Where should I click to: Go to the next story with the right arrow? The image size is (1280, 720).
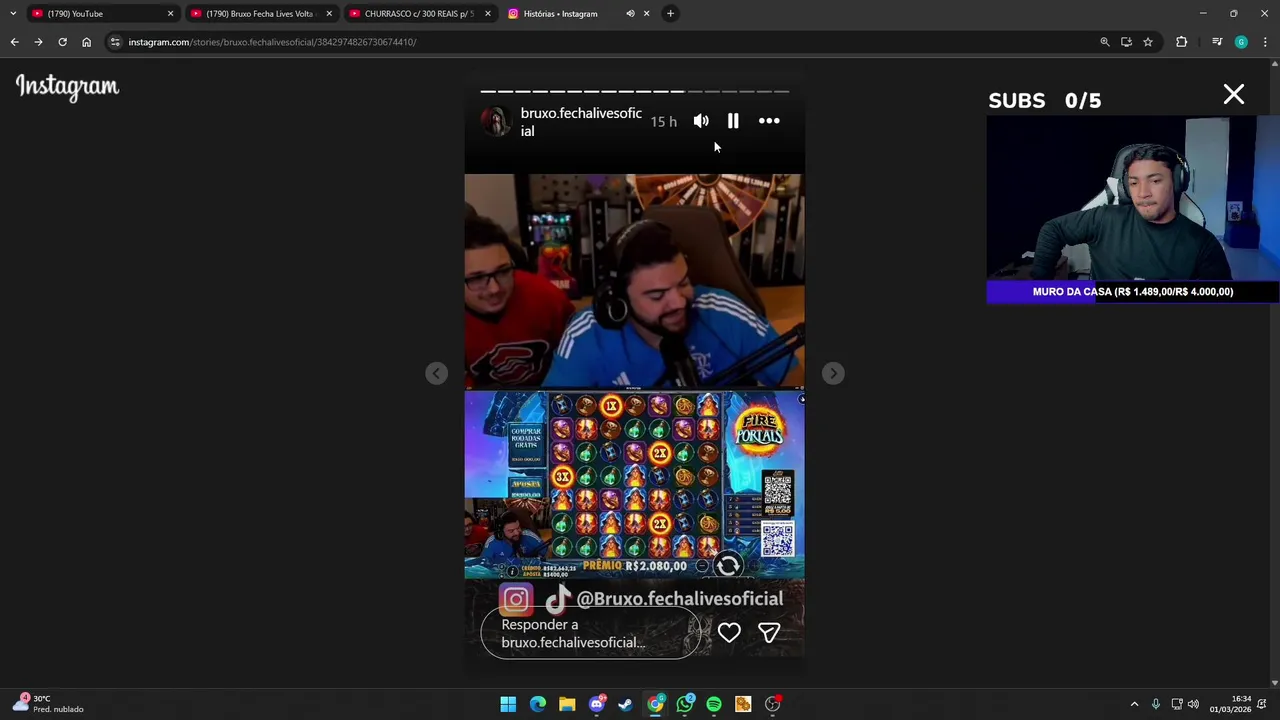coord(833,373)
